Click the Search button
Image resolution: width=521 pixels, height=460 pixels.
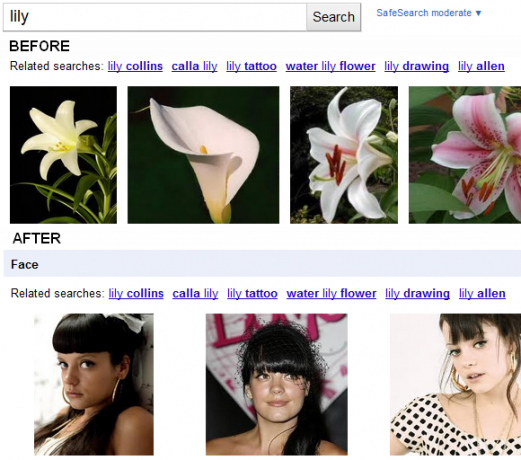point(333,17)
